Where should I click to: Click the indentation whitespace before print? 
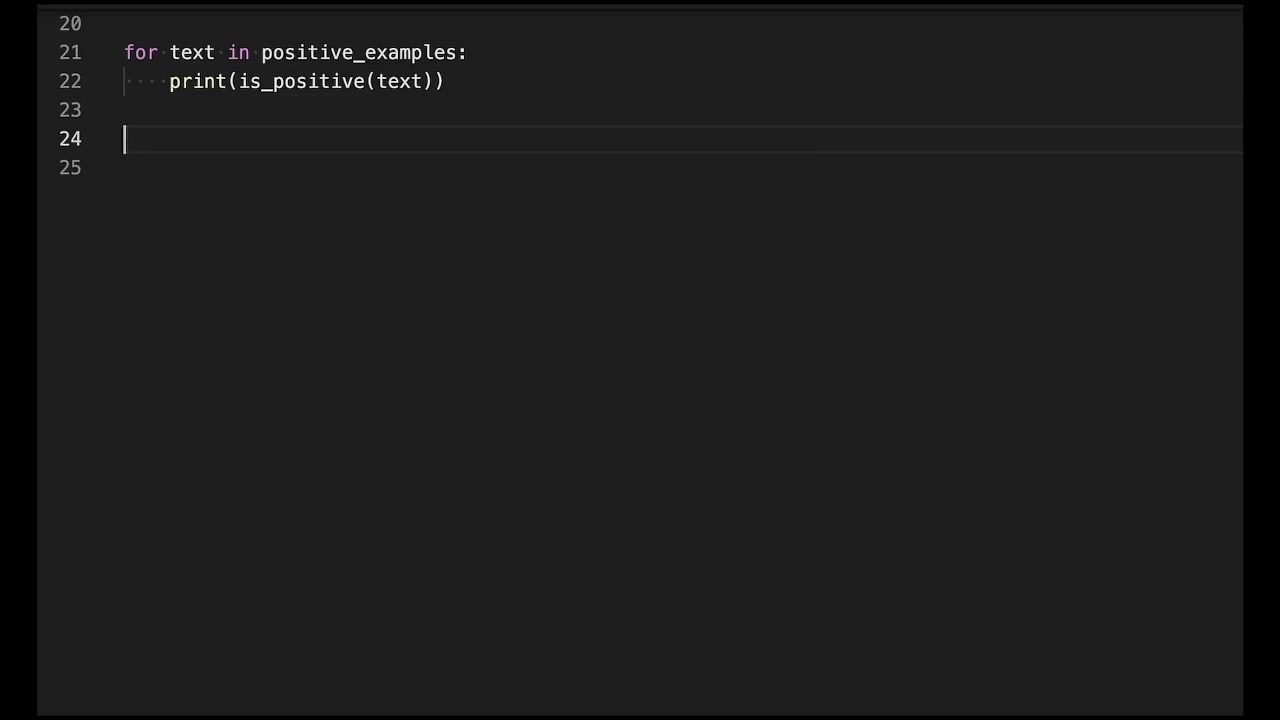click(146, 81)
